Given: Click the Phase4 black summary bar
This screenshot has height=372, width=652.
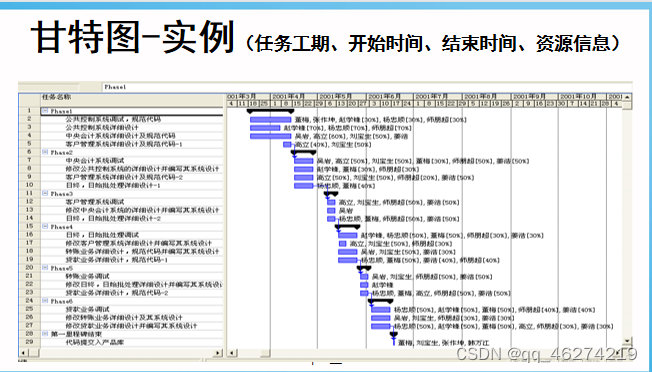Looking at the screenshot, I should 348,227.
